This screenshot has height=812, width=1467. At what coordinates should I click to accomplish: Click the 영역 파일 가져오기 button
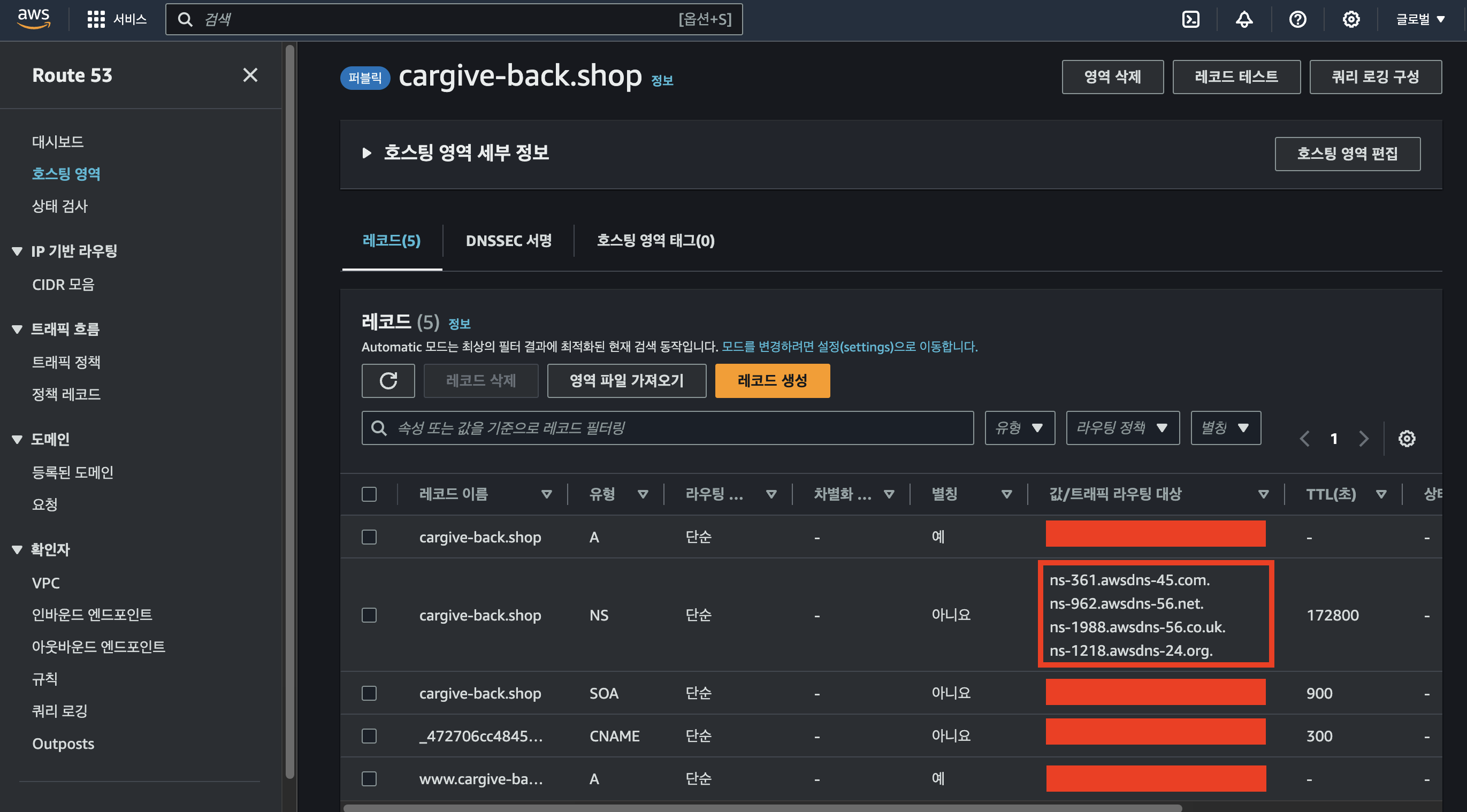tap(626, 380)
